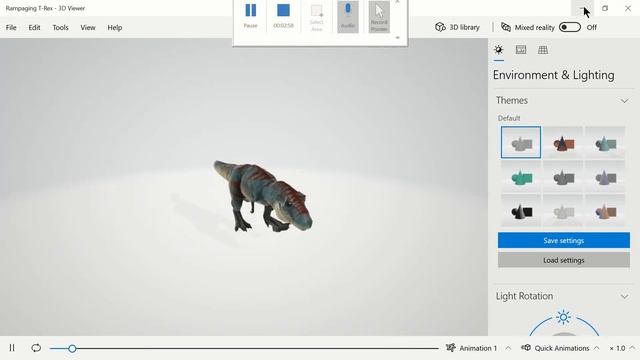Open the 3D library
Viewport: 640px width, 360px height.
pos(458,27)
